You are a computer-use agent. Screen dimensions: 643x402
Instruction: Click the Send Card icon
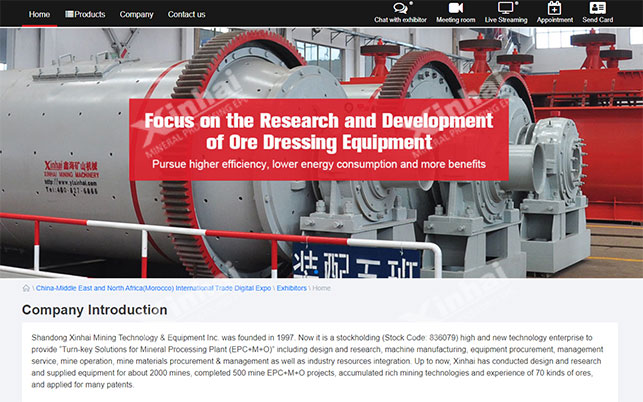597,8
